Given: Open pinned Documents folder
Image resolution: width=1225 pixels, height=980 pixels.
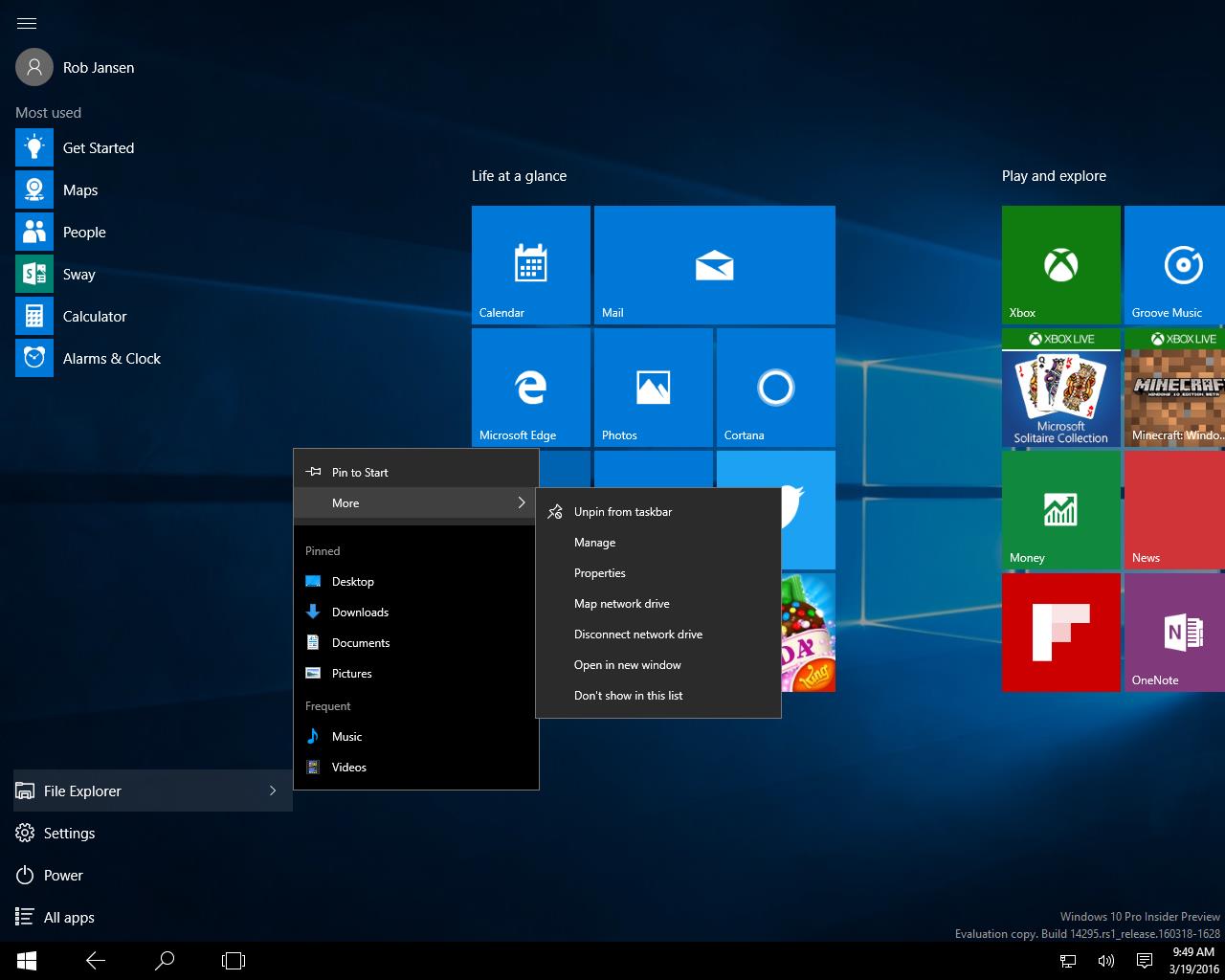Looking at the screenshot, I should [416, 643].
